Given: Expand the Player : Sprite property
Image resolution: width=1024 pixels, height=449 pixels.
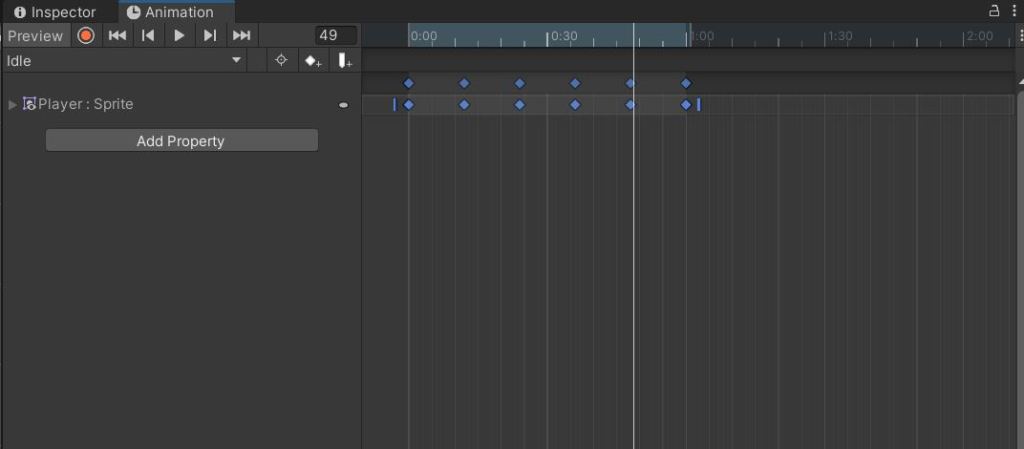Looking at the screenshot, I should coord(12,104).
